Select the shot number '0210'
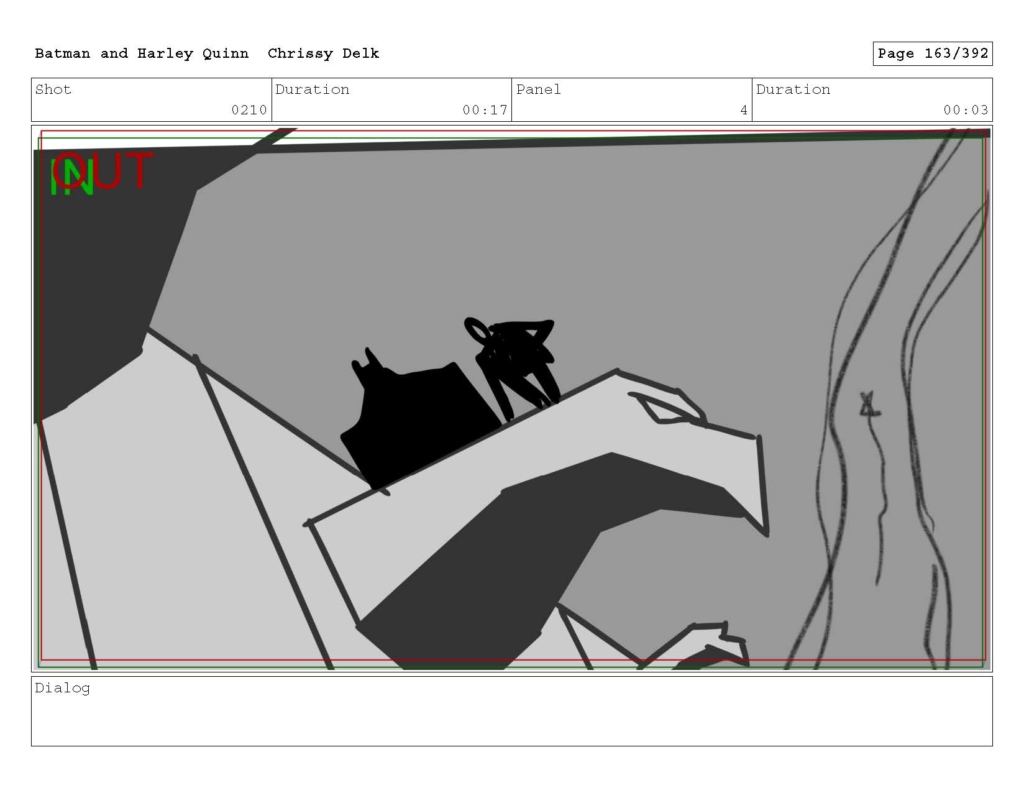The height and width of the screenshot is (793, 1024). coord(249,110)
